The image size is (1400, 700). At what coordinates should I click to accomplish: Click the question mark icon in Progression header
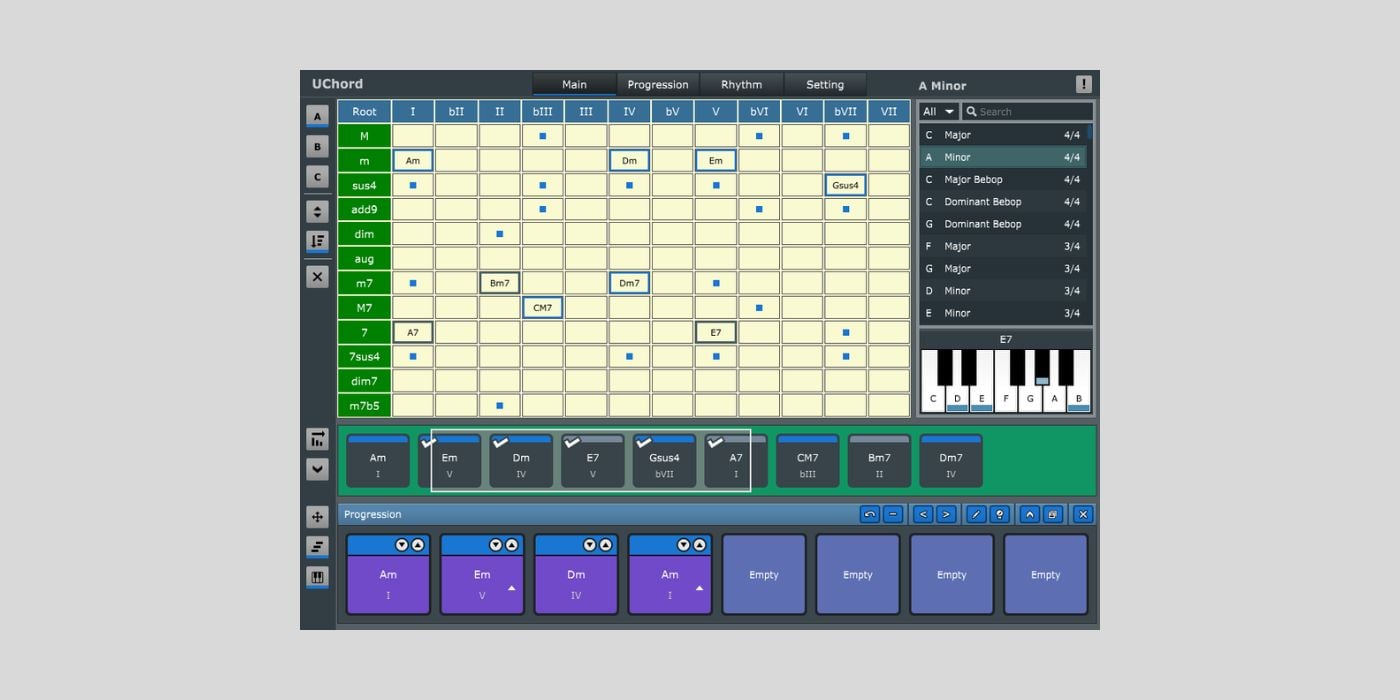(x=999, y=514)
